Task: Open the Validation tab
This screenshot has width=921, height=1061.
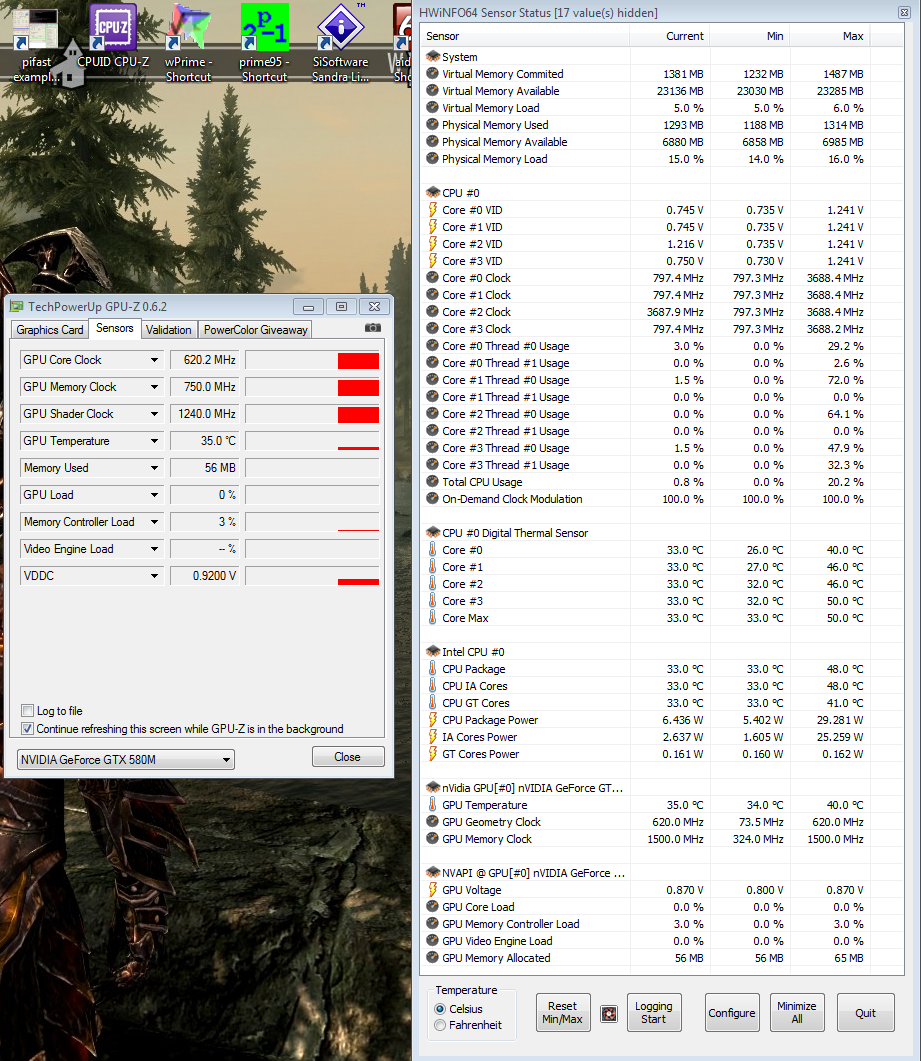Action: [x=169, y=330]
